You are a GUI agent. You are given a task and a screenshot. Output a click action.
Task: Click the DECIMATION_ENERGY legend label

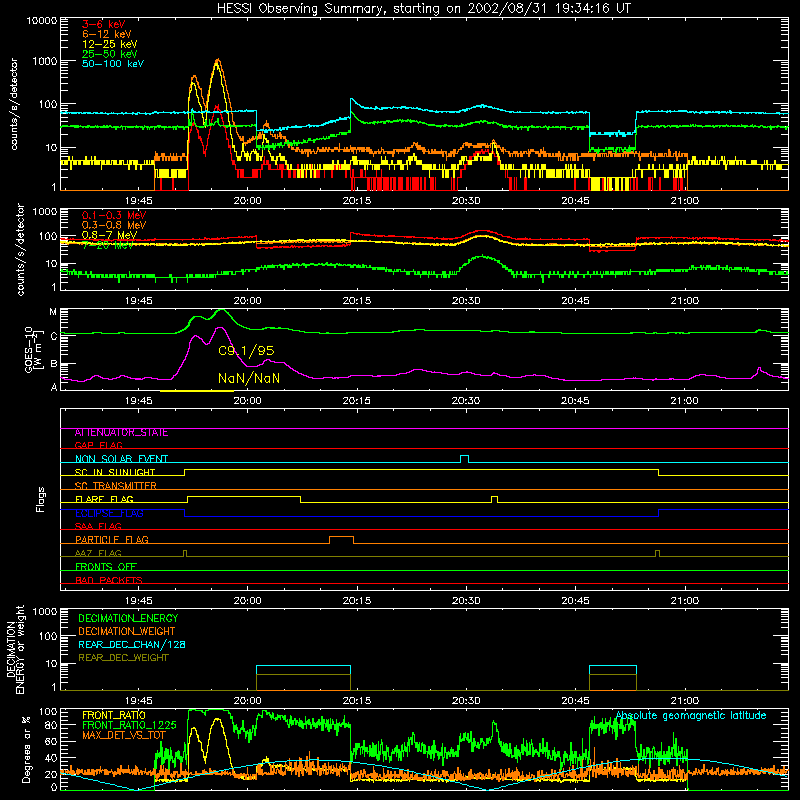tap(128, 618)
